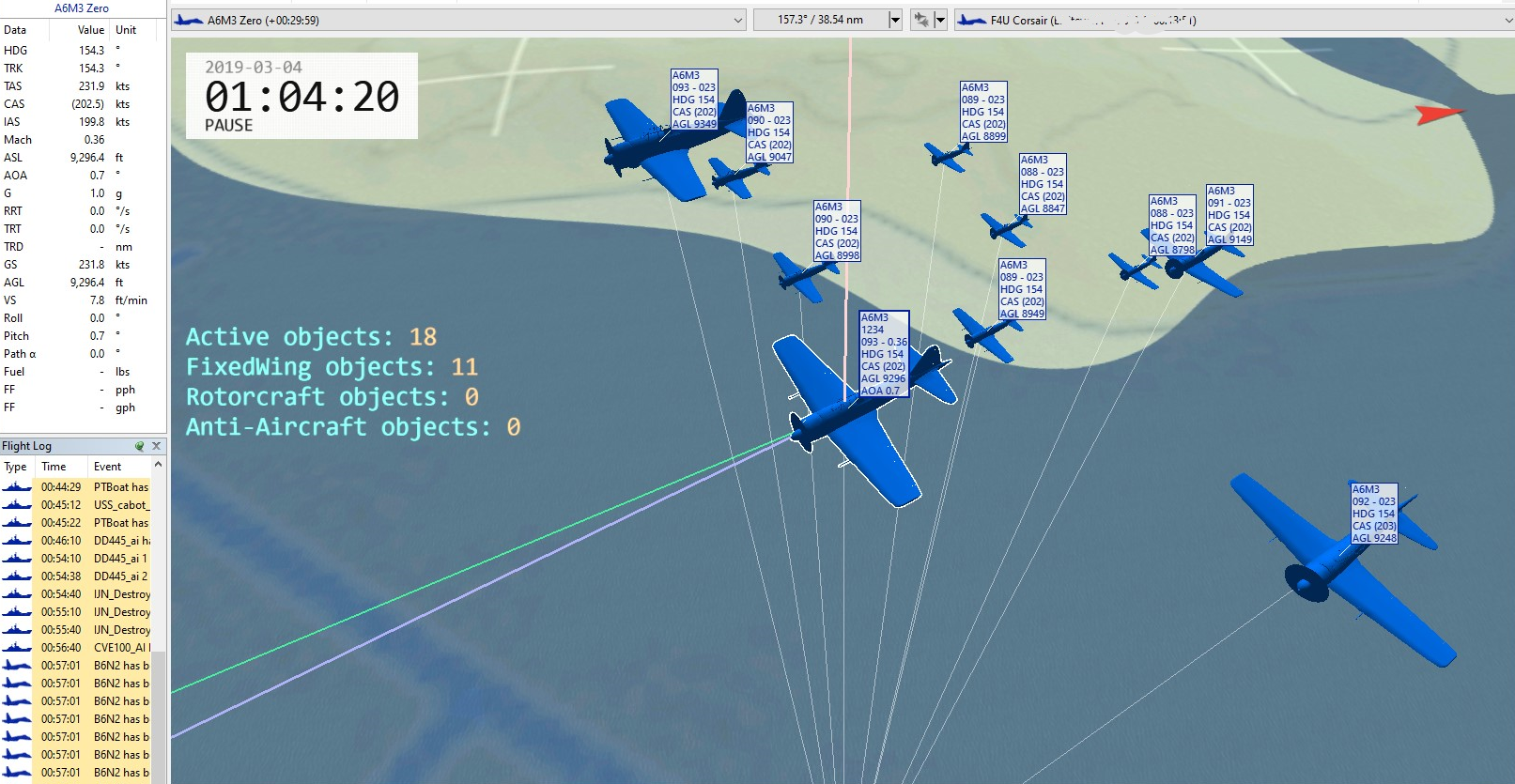Close the Flight Log panel
1515x784 pixels.
coord(157,446)
